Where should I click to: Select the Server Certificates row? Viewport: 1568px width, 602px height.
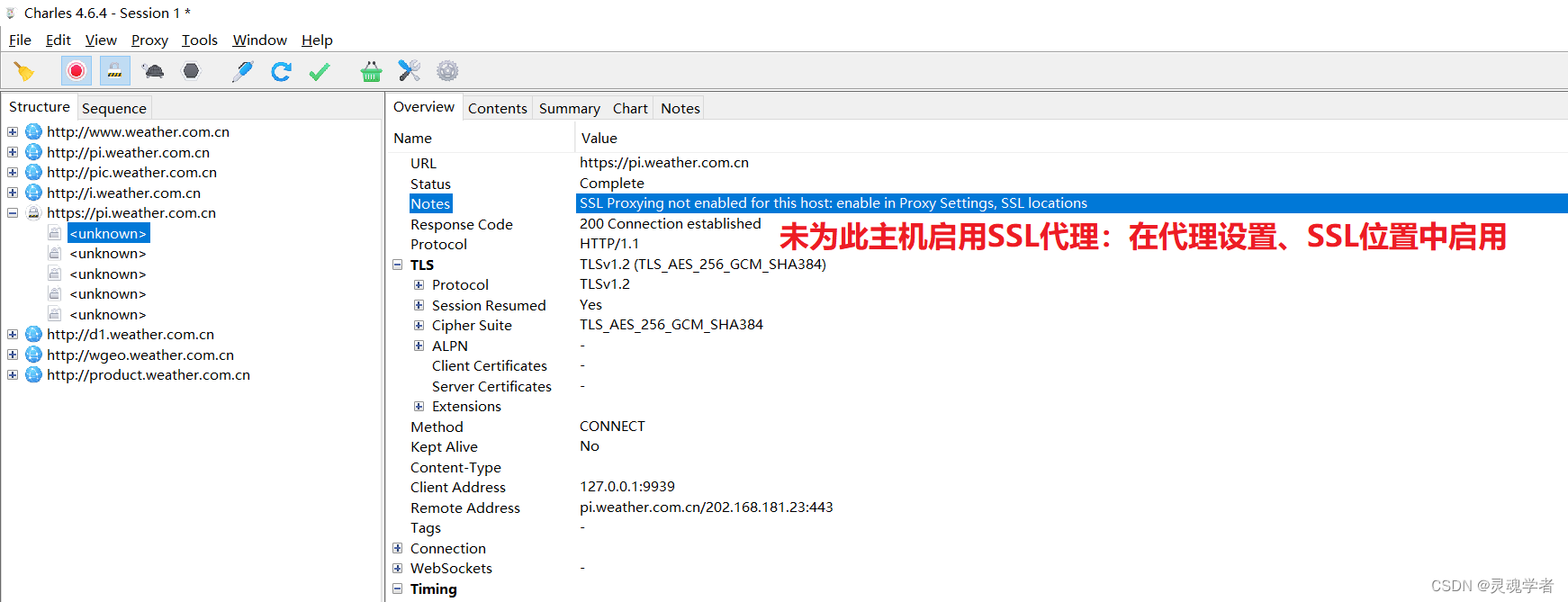tap(978, 386)
